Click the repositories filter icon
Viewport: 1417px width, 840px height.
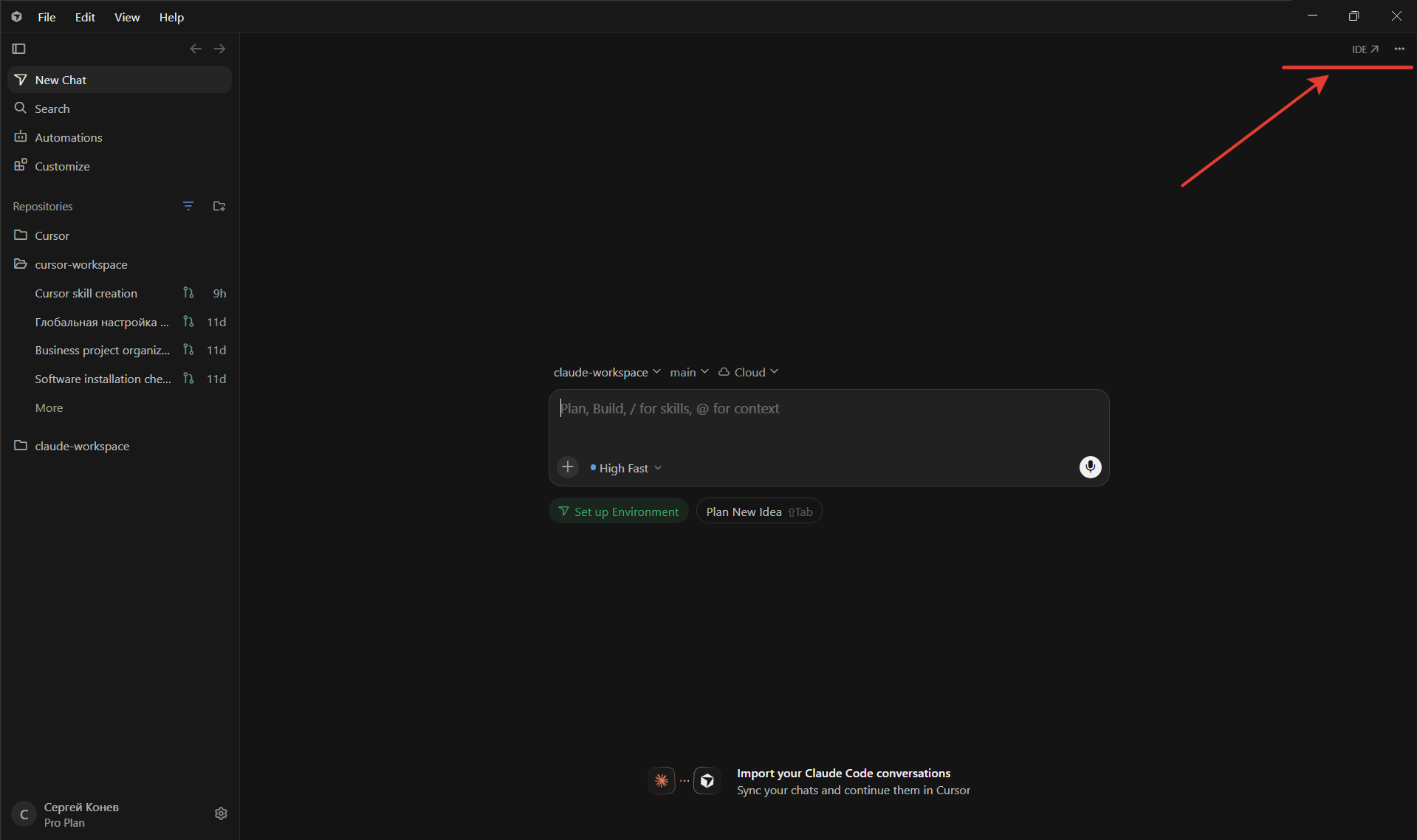click(x=188, y=206)
